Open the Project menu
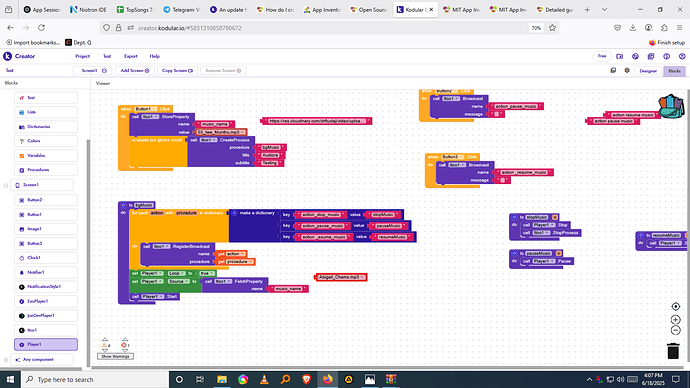Viewport: 690px width, 388px height. (82, 56)
